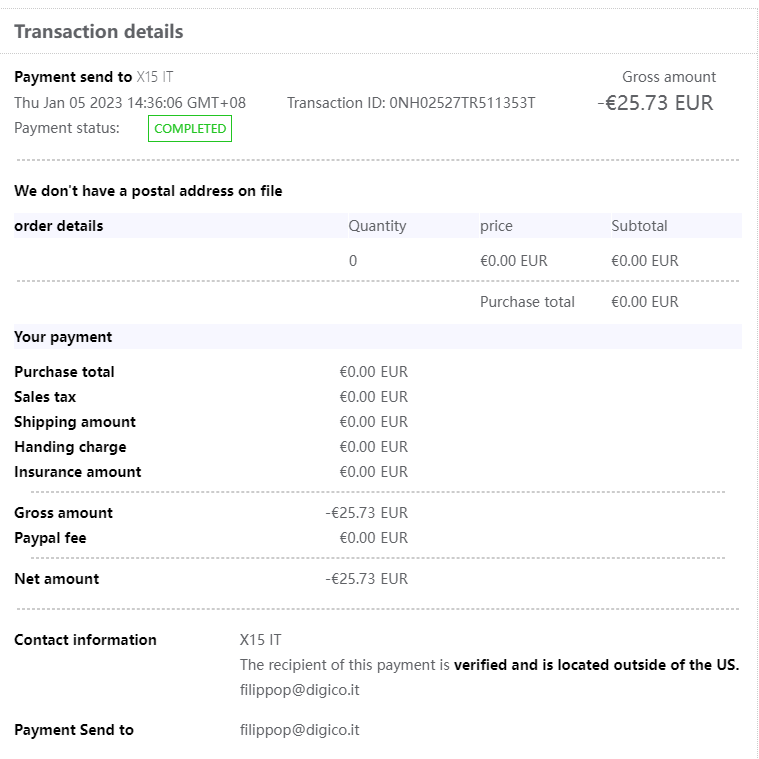Click the Shipping amount label
Viewport: 759px width, 759px height.
pyautogui.click(x=75, y=422)
